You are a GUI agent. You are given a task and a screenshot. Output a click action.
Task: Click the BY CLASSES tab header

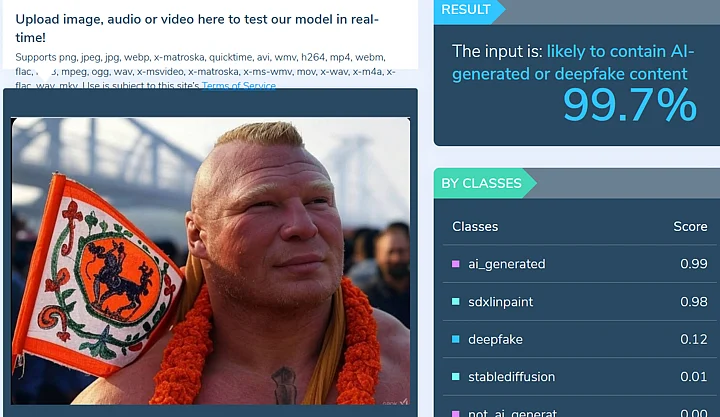click(484, 183)
